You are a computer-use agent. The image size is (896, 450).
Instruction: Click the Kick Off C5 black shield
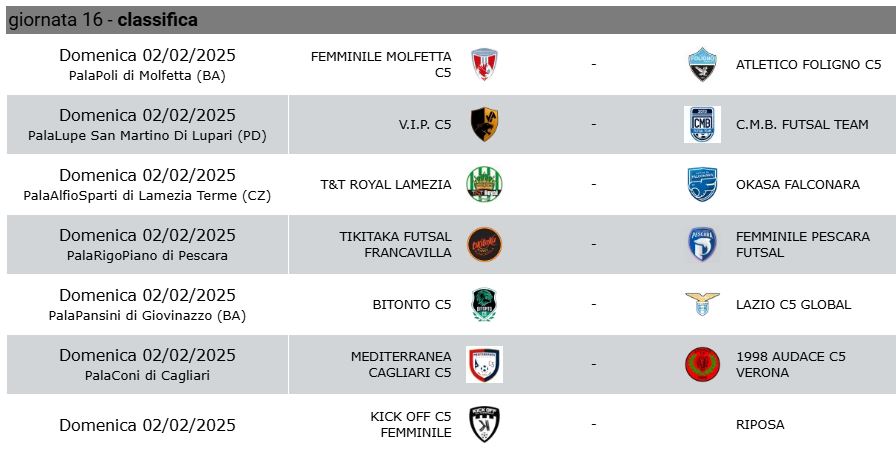click(x=484, y=424)
